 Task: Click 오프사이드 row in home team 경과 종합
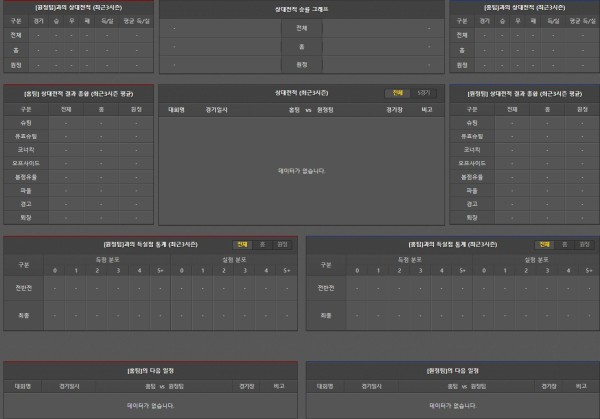[24, 162]
